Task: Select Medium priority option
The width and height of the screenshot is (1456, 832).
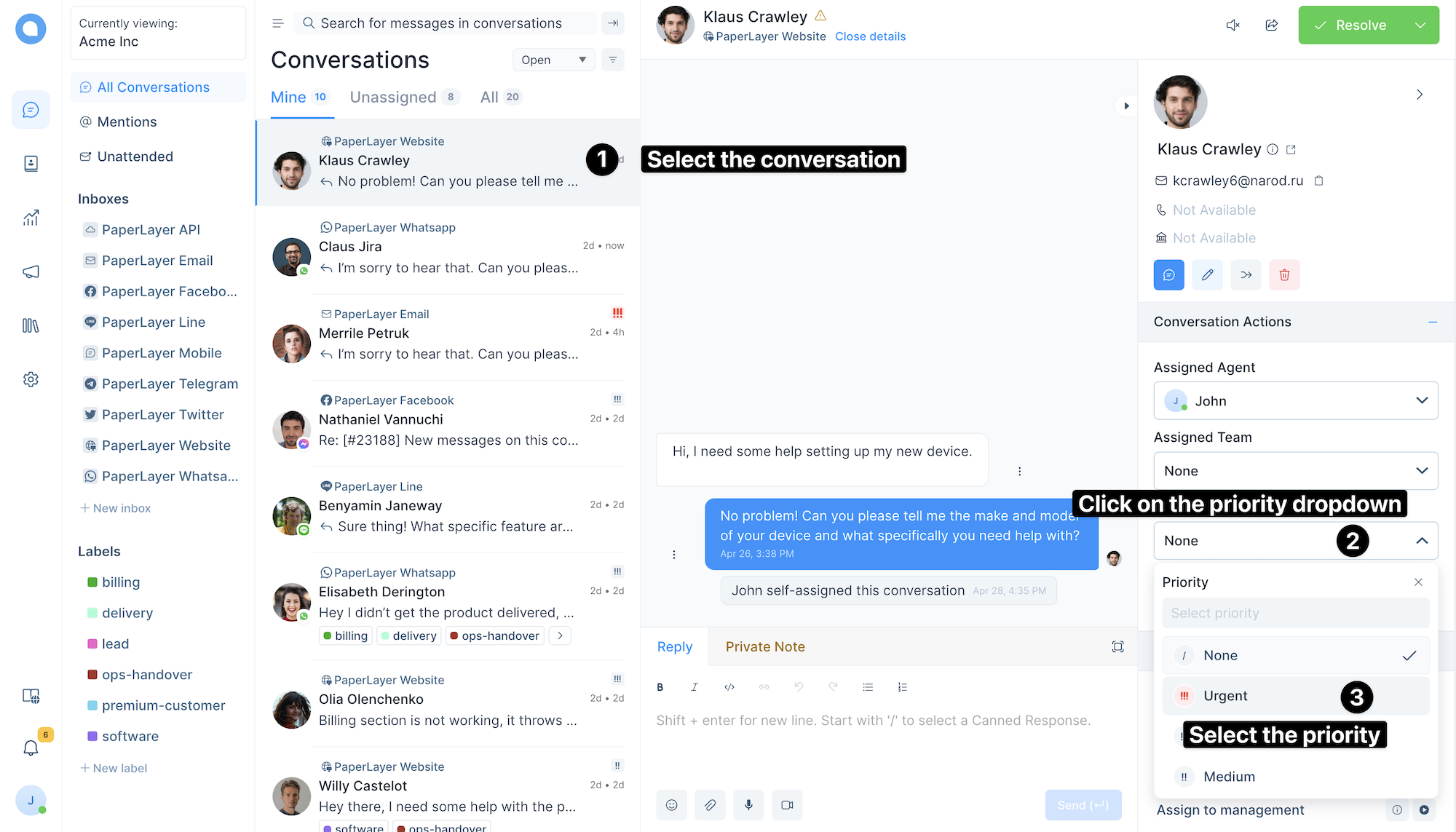Action: click(1228, 776)
